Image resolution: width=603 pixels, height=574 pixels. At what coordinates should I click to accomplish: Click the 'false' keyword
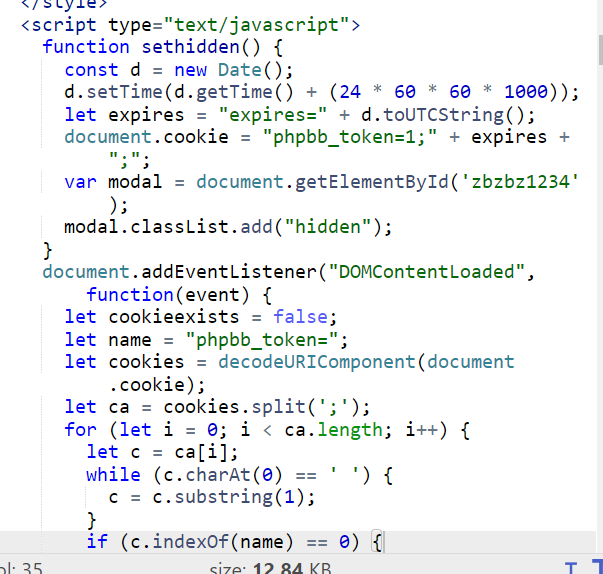click(300, 317)
